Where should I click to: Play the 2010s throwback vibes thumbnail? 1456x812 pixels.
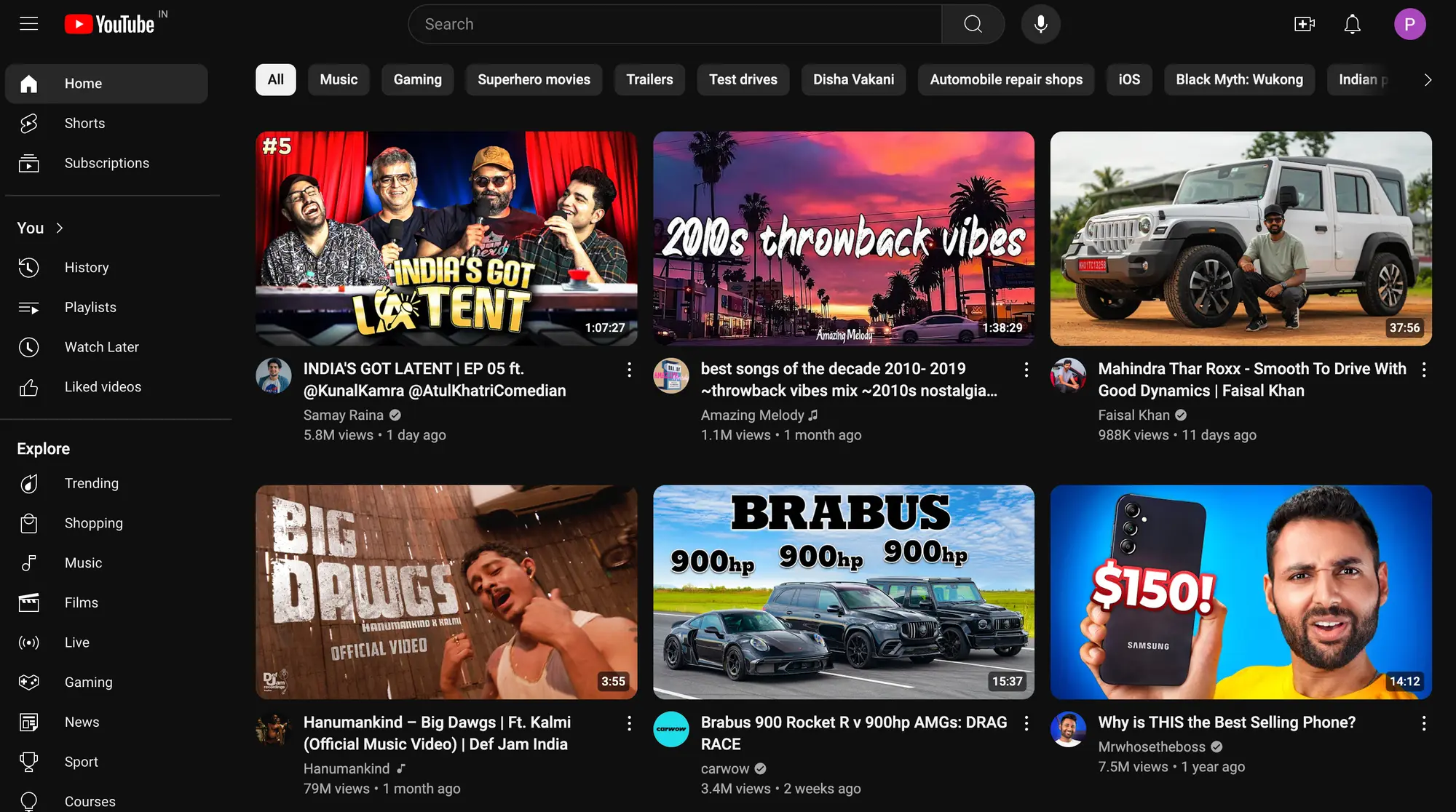tap(844, 239)
